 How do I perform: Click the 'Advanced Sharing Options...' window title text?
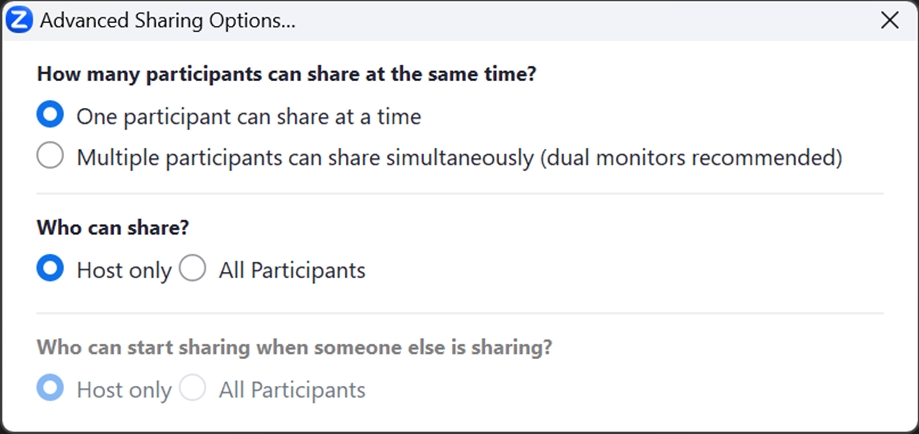click(x=168, y=22)
